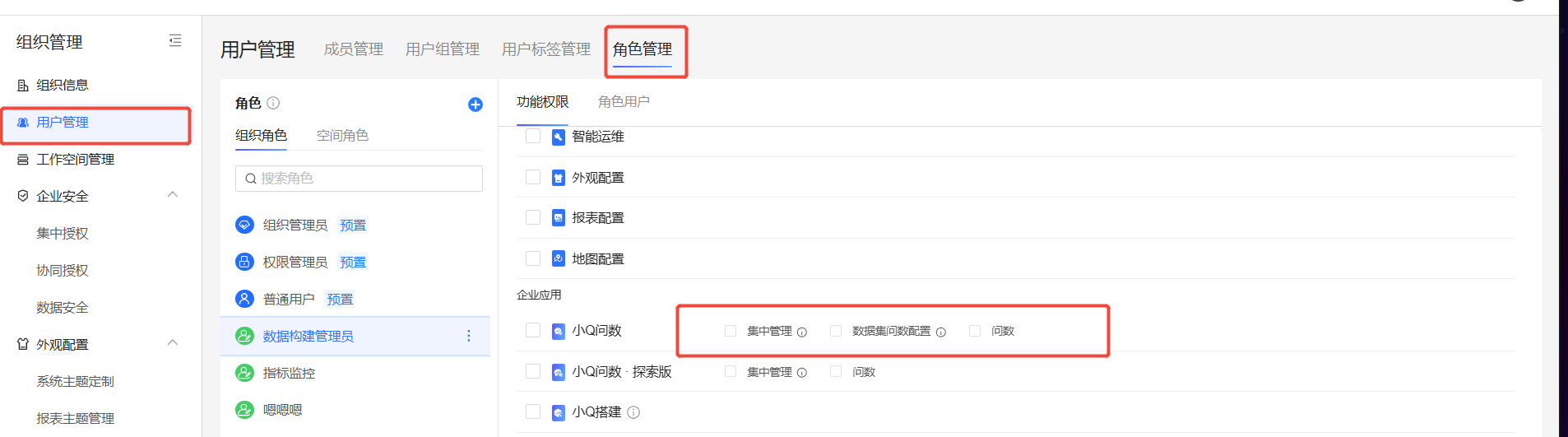The image size is (1568, 437).
Task: Open the 功能权限 tab
Action: [x=543, y=102]
